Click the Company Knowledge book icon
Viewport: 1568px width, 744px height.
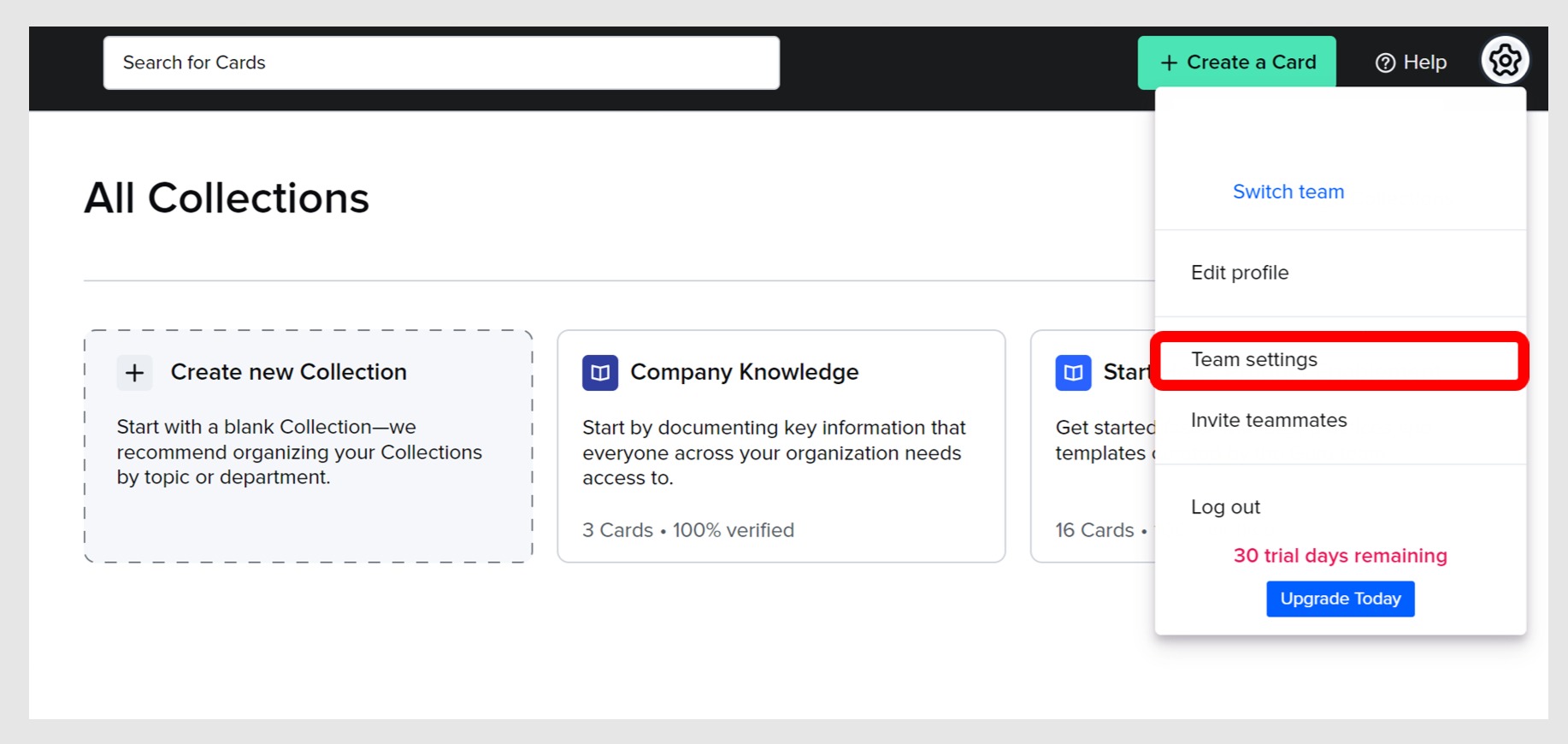pos(600,373)
